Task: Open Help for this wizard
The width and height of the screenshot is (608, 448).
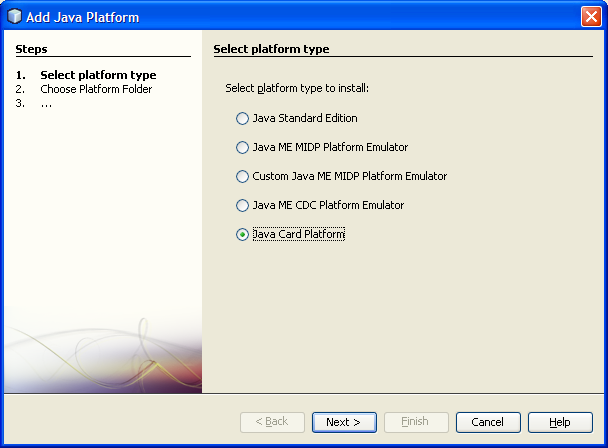Action: tap(560, 422)
